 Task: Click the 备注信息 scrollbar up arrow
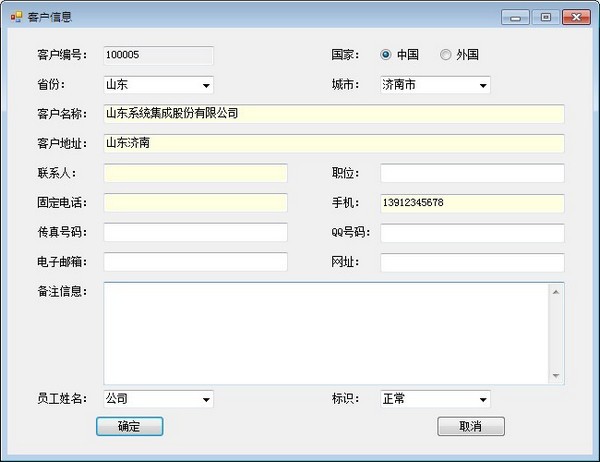point(556,292)
